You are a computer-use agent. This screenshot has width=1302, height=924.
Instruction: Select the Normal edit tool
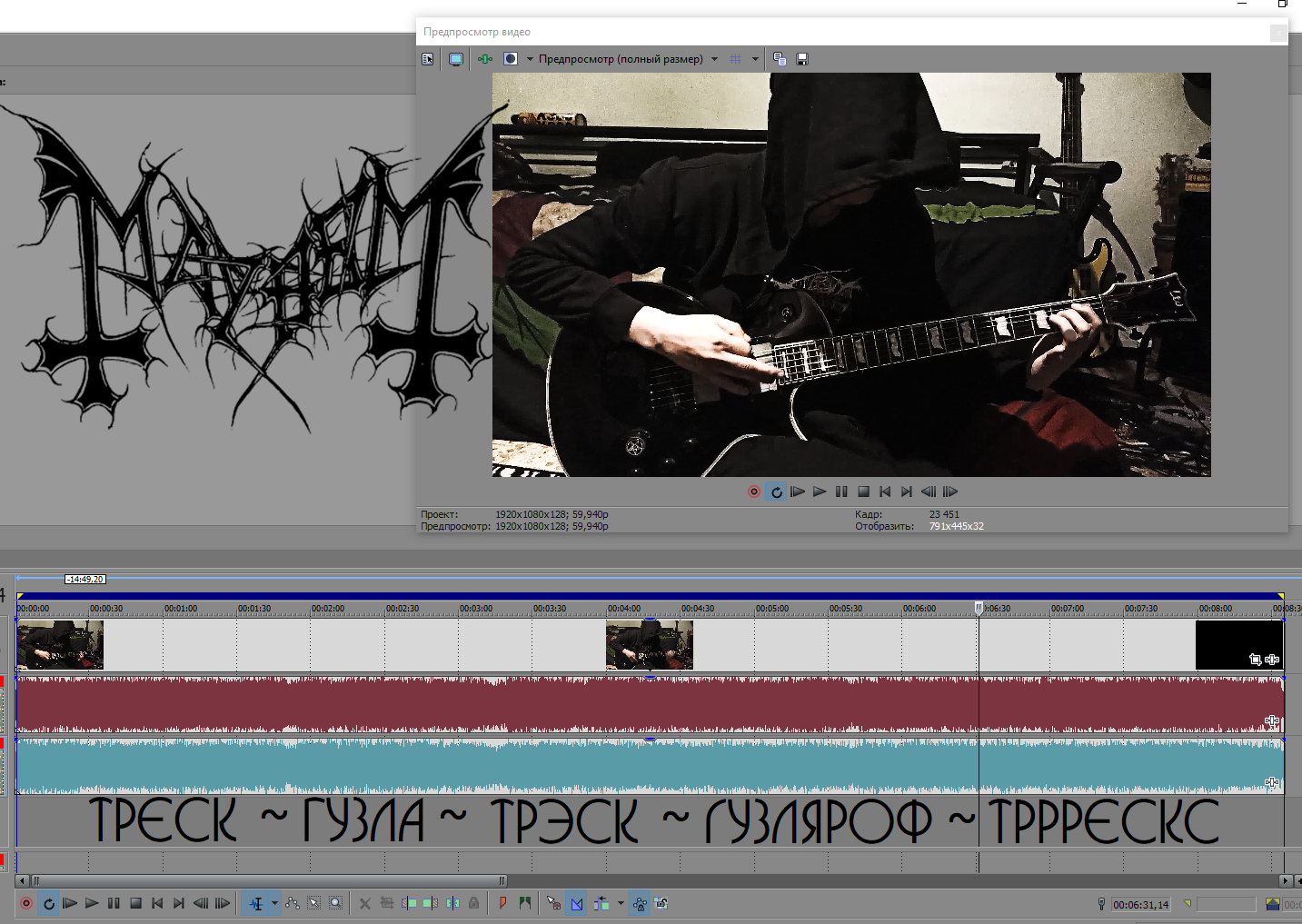(256, 903)
